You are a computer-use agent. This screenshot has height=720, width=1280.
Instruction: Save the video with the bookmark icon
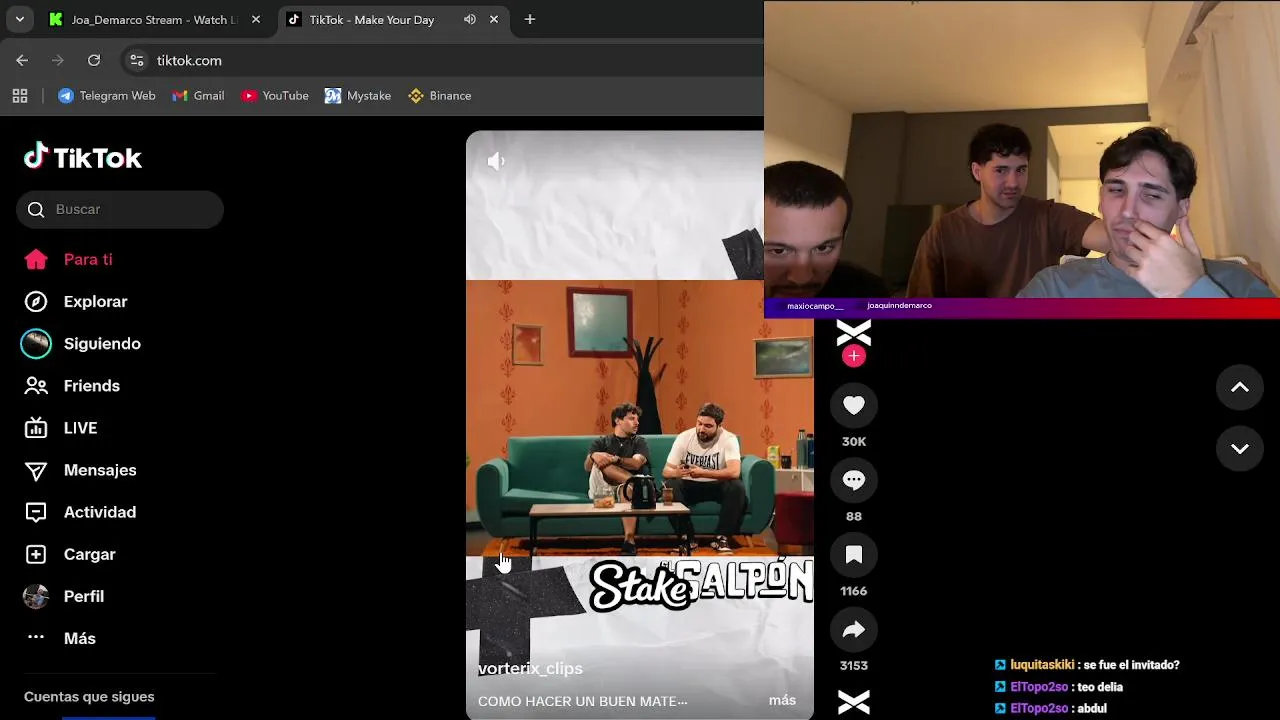(x=854, y=555)
